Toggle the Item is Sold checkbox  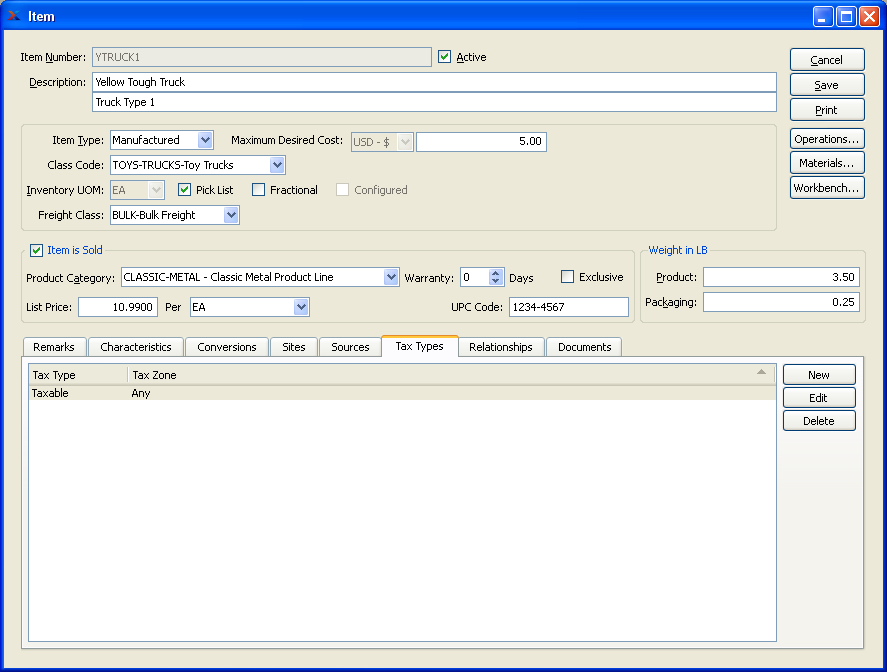36,250
